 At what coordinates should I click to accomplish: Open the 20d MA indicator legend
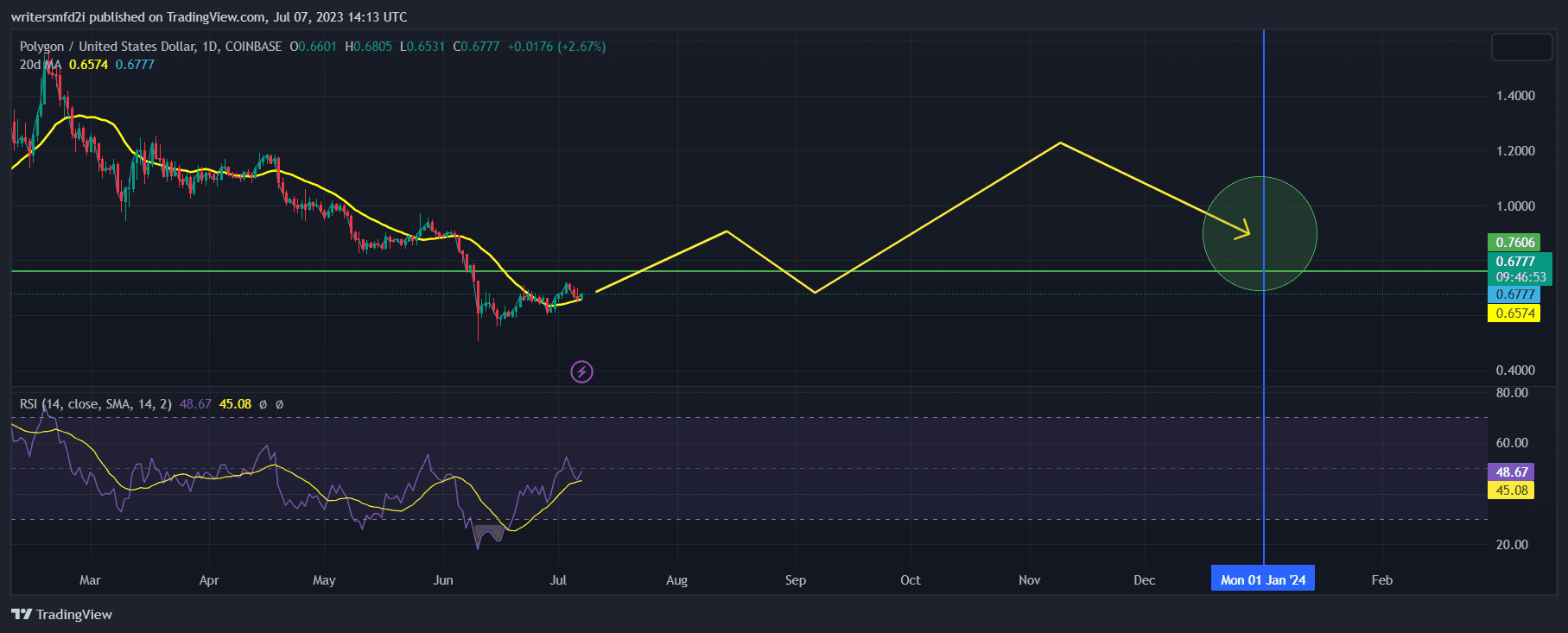point(40,65)
